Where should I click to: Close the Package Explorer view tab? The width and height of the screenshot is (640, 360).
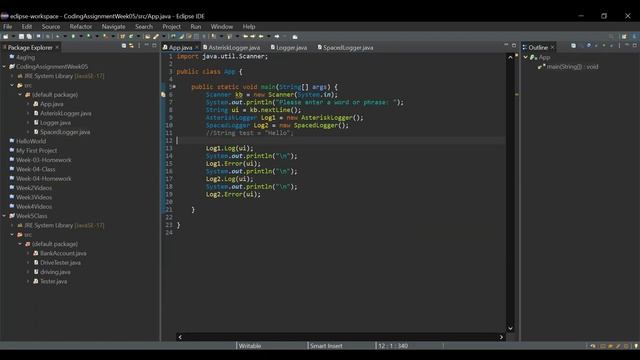(x=57, y=47)
